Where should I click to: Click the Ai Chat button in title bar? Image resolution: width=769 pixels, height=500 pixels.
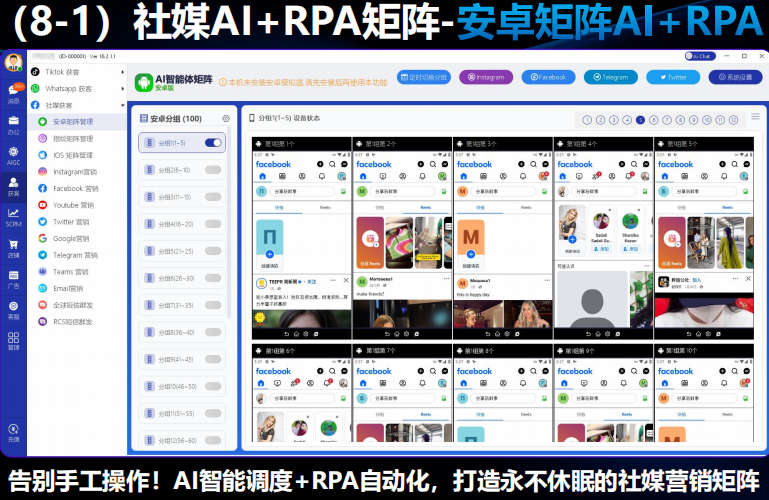(700, 56)
